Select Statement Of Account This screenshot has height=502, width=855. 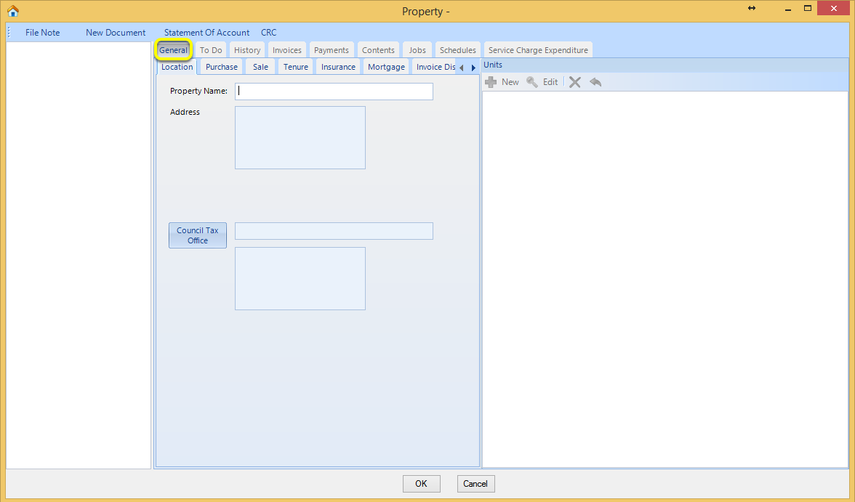(x=207, y=32)
